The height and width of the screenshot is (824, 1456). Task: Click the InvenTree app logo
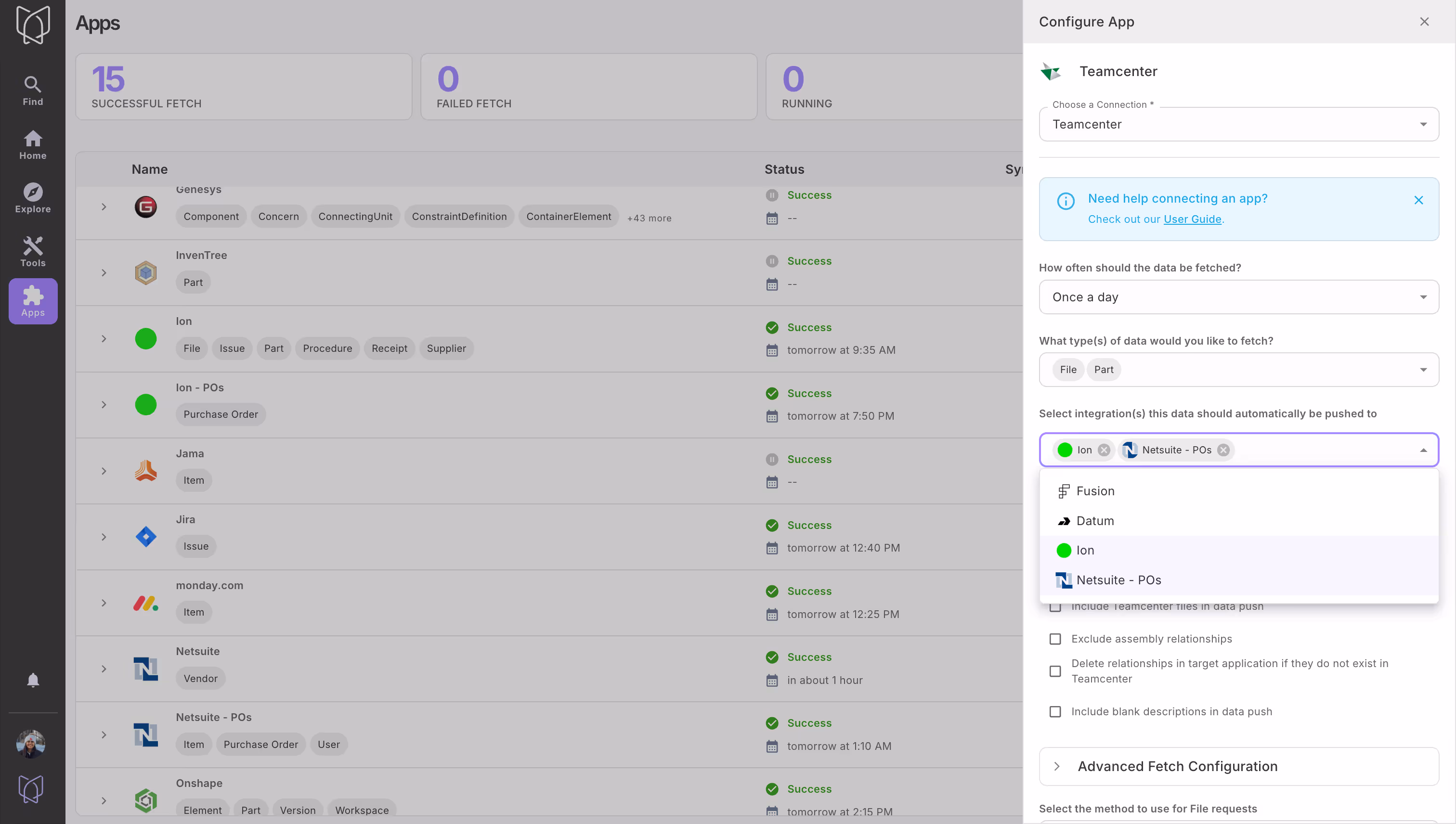click(145, 273)
